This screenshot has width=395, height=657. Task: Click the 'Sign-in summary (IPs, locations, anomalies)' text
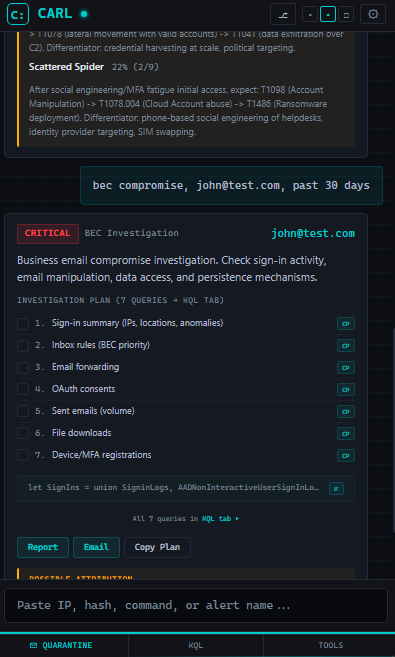tap(137, 323)
